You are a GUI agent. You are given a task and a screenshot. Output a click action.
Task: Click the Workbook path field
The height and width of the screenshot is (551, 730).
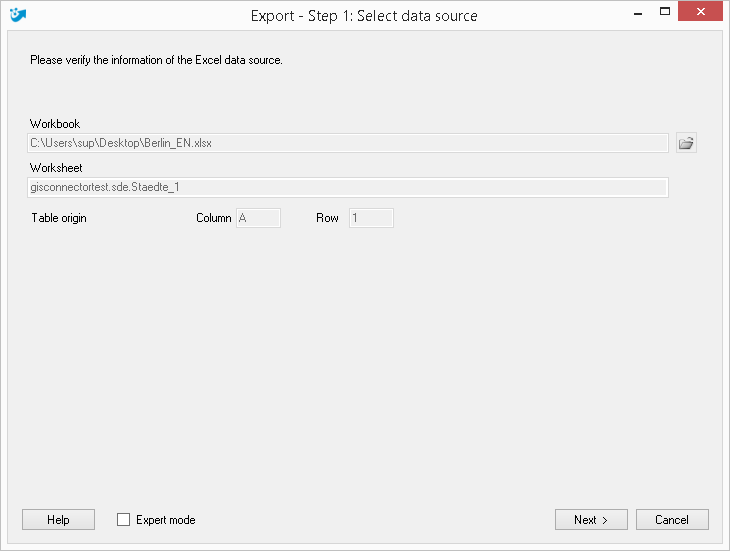tap(348, 143)
